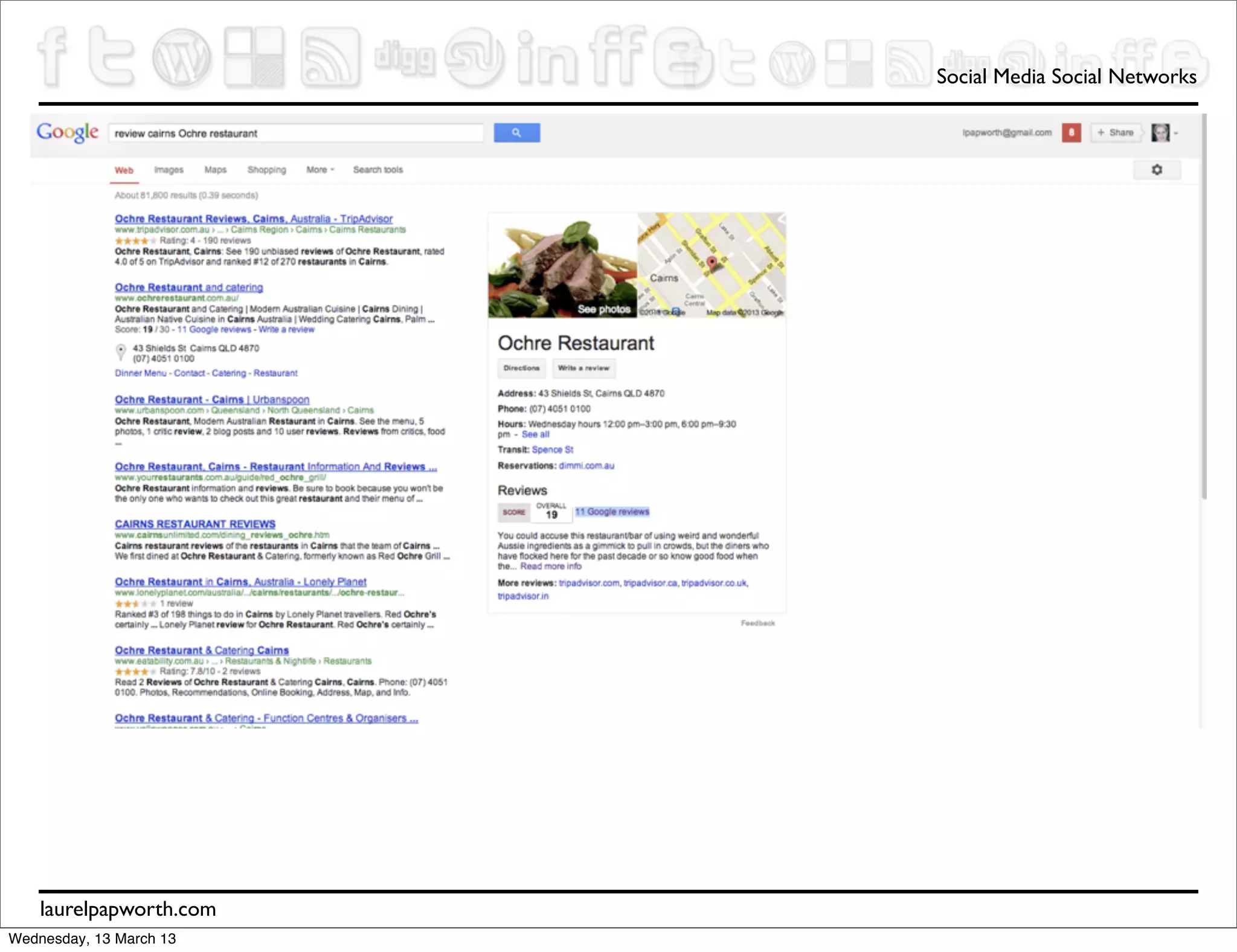Open the Maps tab
The width and height of the screenshot is (1237, 952).
tap(215, 170)
